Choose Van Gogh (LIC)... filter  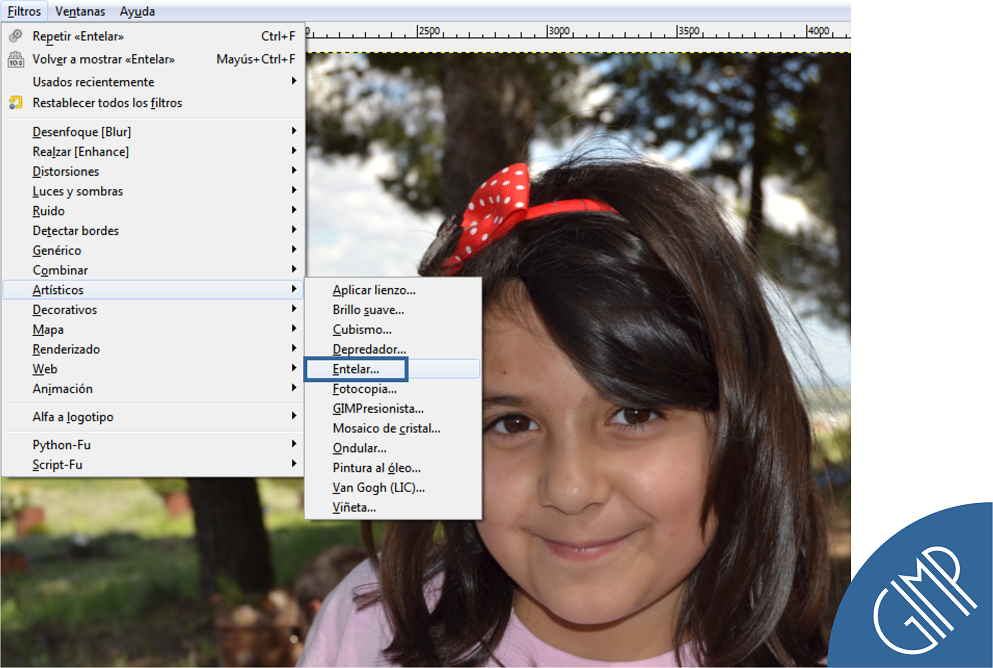tap(393, 488)
